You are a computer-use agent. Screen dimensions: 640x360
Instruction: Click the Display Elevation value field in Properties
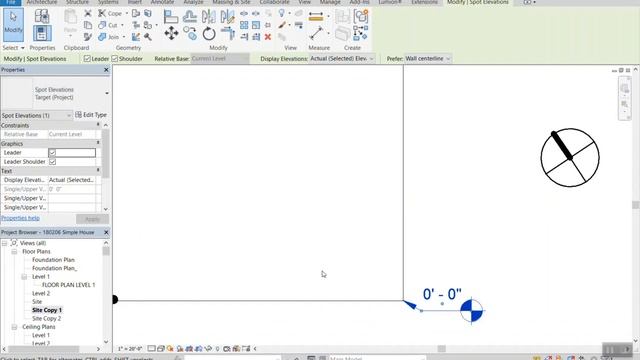point(72,180)
